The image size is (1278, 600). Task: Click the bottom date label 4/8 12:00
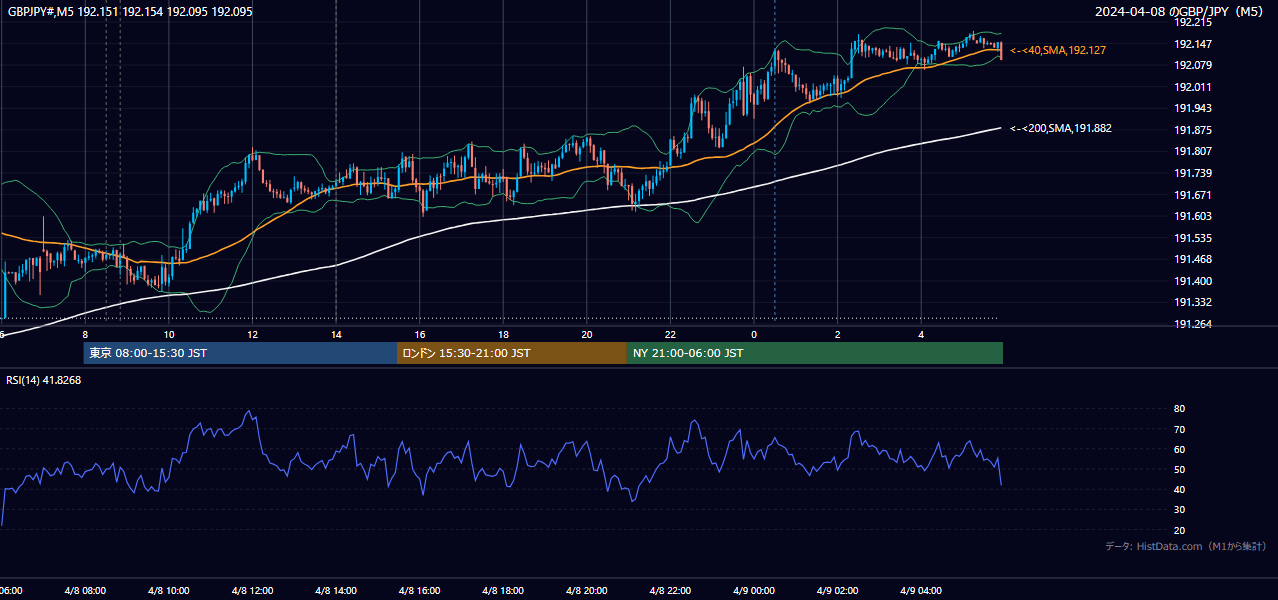[252, 590]
